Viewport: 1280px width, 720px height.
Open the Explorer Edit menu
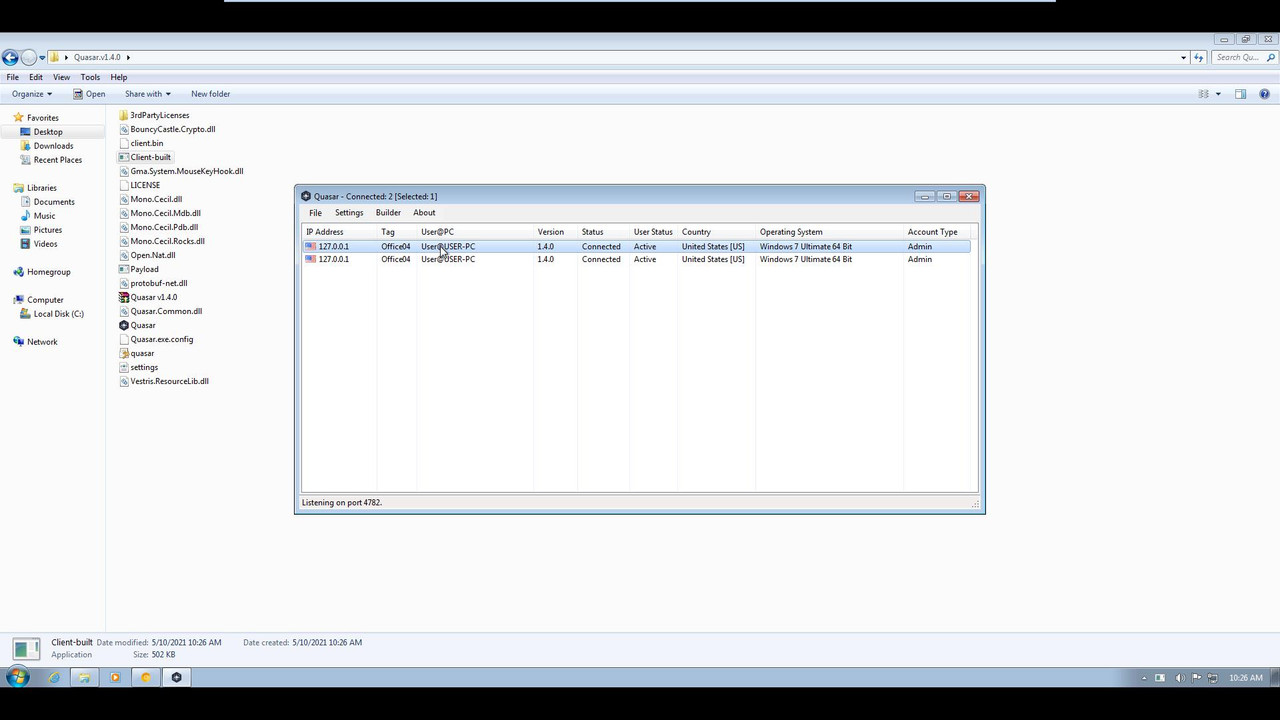(x=36, y=77)
